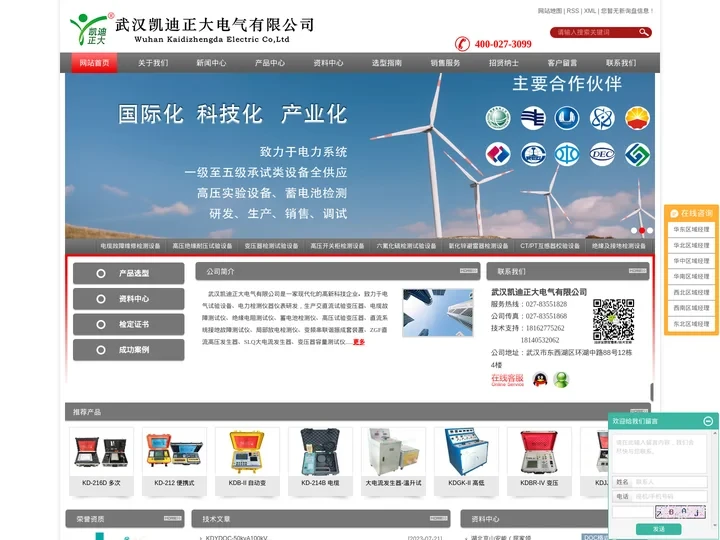
Task: Click the 网站地图 top link
Action: [550, 11]
